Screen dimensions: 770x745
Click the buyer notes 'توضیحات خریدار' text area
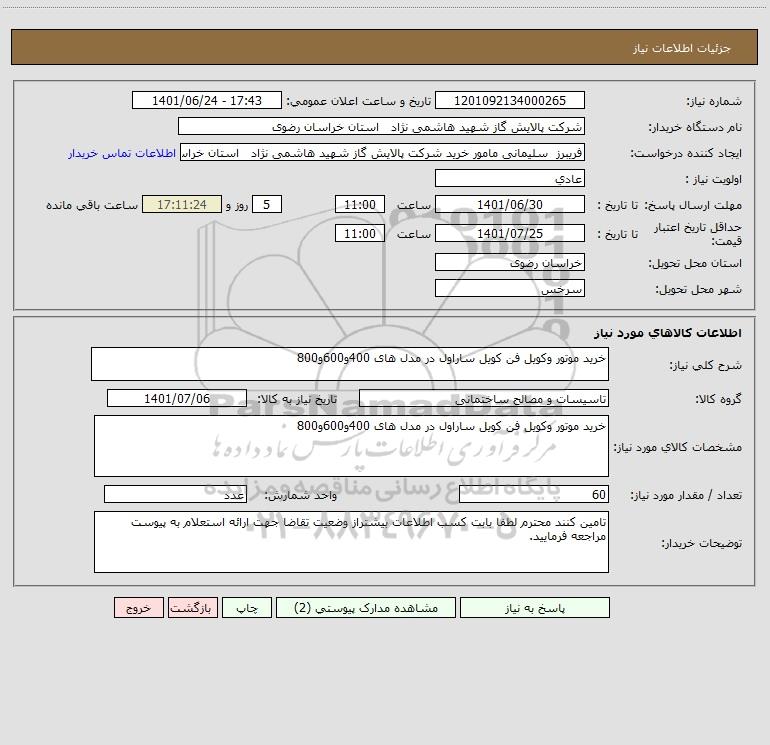[x=351, y=542]
